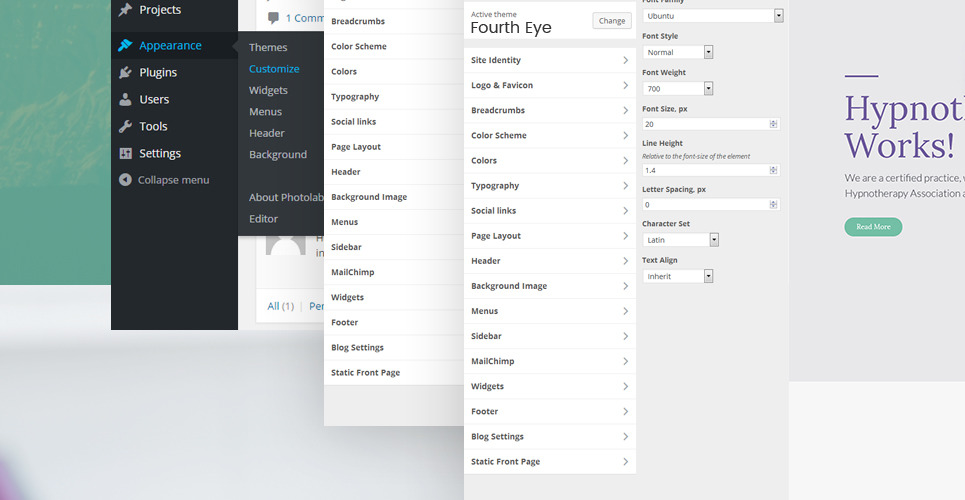Open the Font Weight dropdown
Image resolution: width=965 pixels, height=500 pixels.
pos(708,88)
